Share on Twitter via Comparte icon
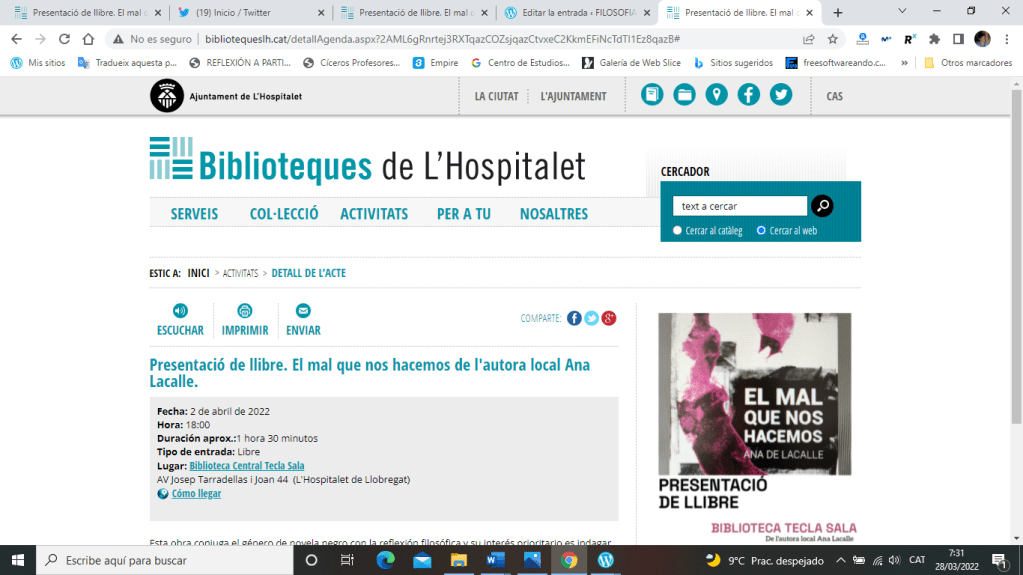This screenshot has height=575, width=1023. point(591,318)
